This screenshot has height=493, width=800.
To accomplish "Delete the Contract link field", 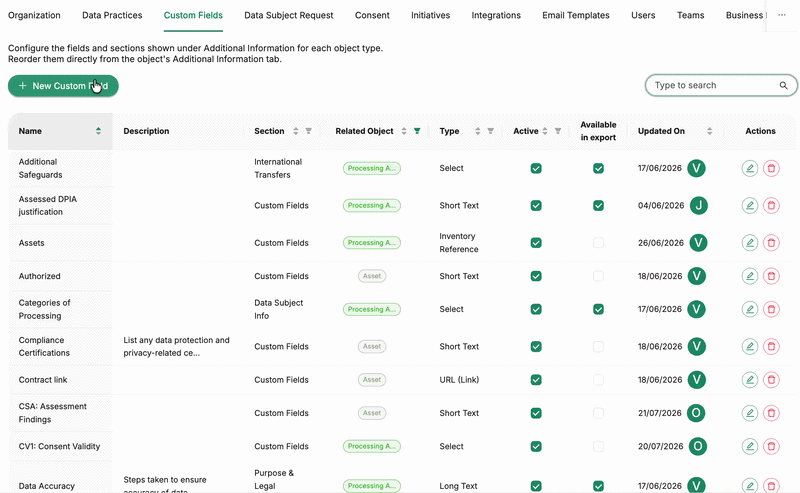I will pyautogui.click(x=771, y=380).
